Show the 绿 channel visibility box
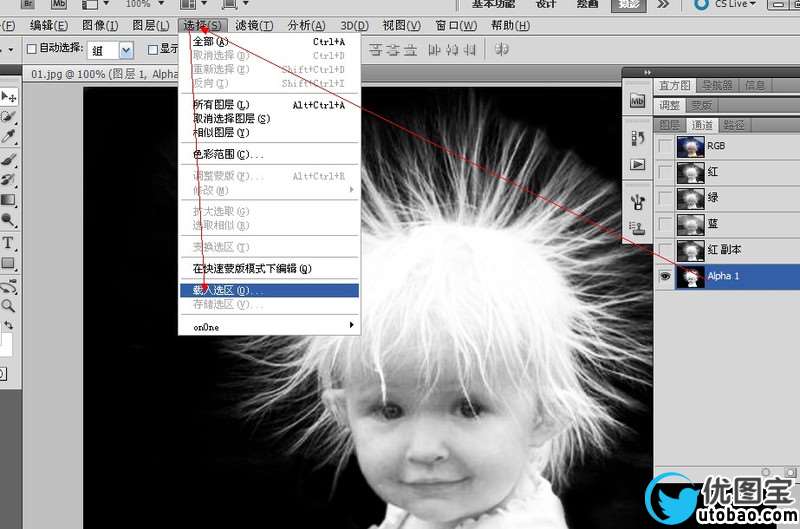The width and height of the screenshot is (800, 529). [665, 198]
